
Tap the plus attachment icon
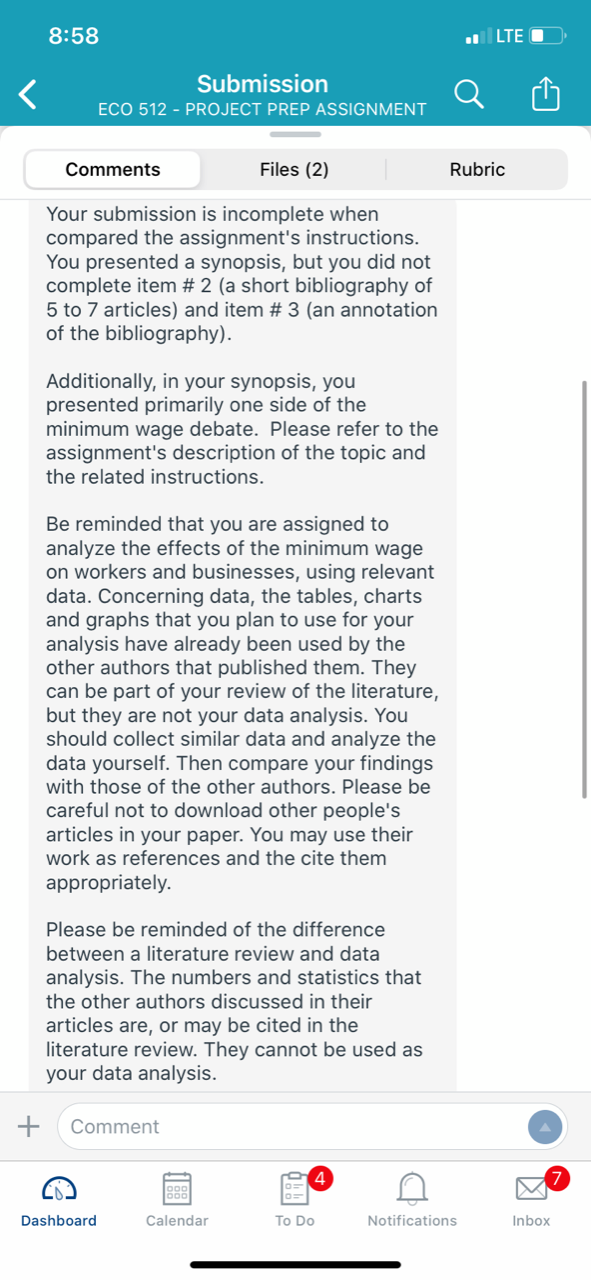click(x=29, y=1126)
